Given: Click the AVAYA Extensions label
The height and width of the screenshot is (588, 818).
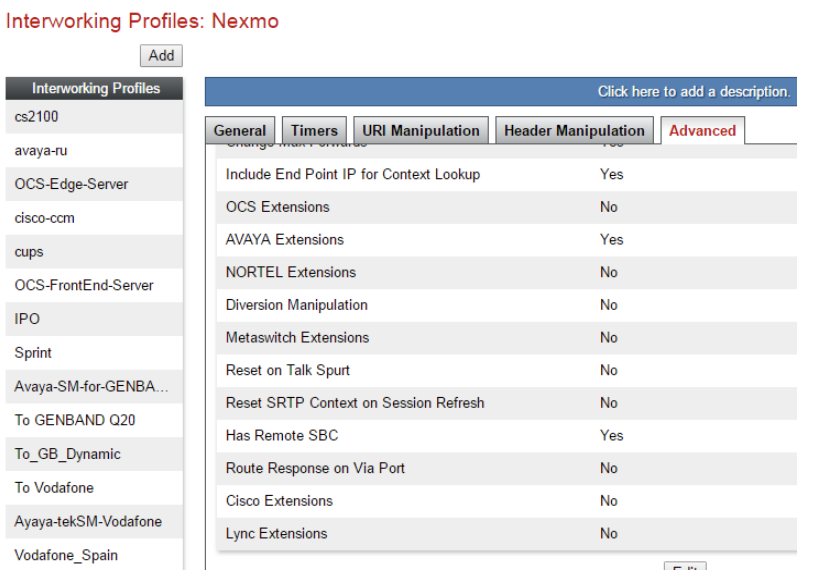Looking at the screenshot, I should (x=285, y=239).
